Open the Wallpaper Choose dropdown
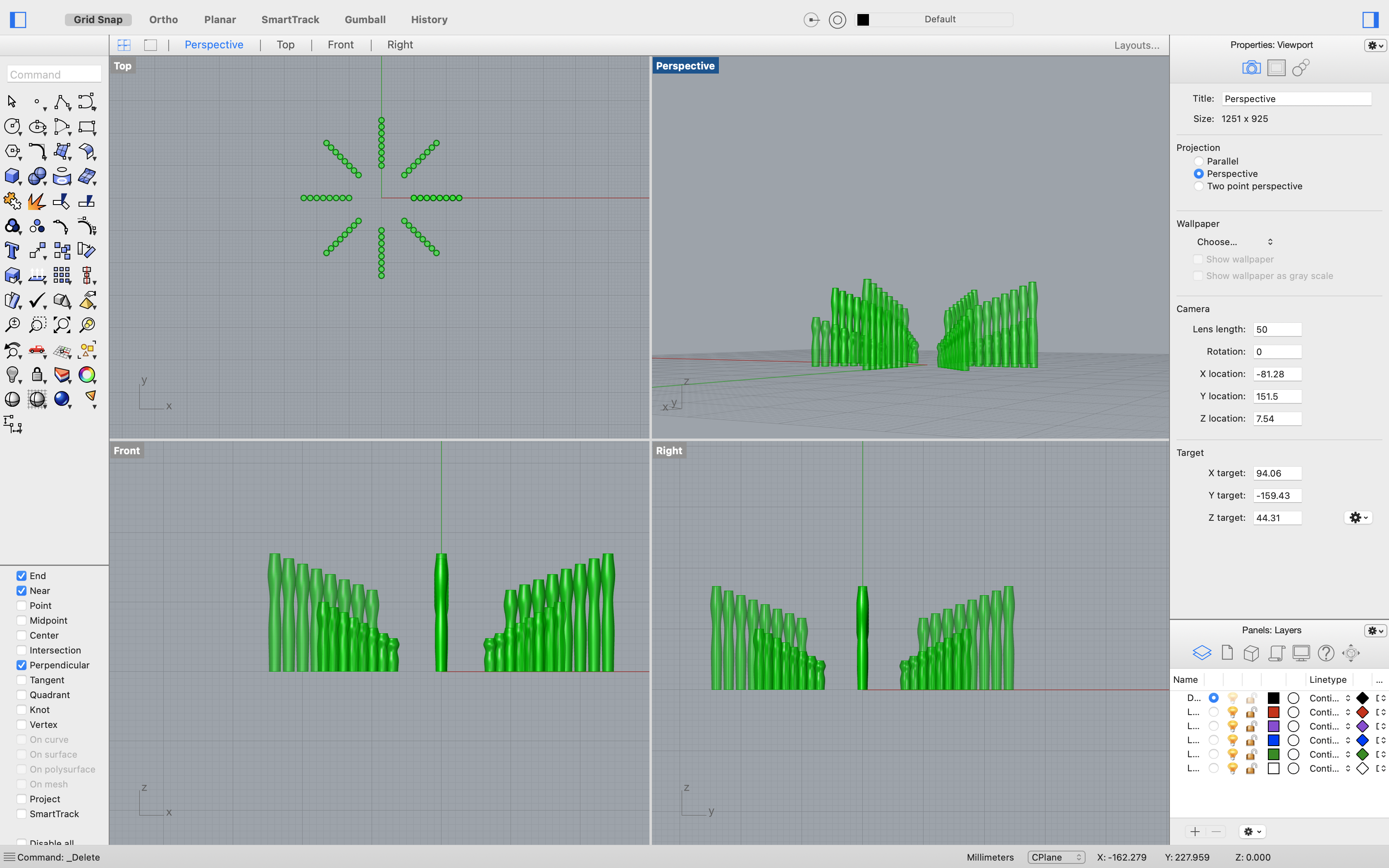Viewport: 1389px width, 868px height. pyautogui.click(x=1234, y=242)
